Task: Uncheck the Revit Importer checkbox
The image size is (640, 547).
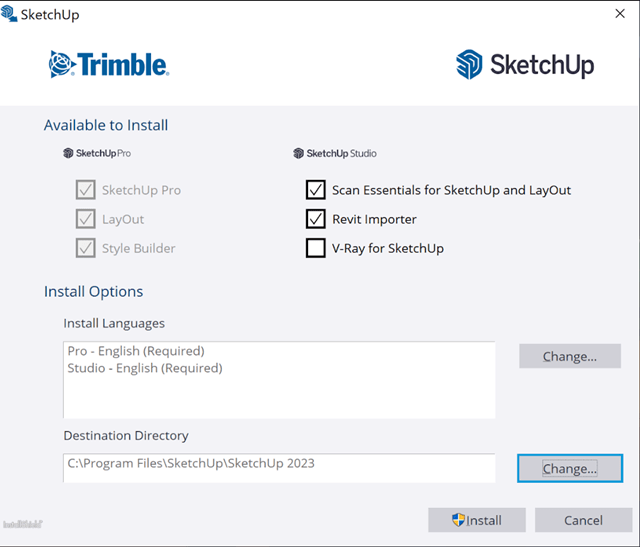Action: point(316,219)
